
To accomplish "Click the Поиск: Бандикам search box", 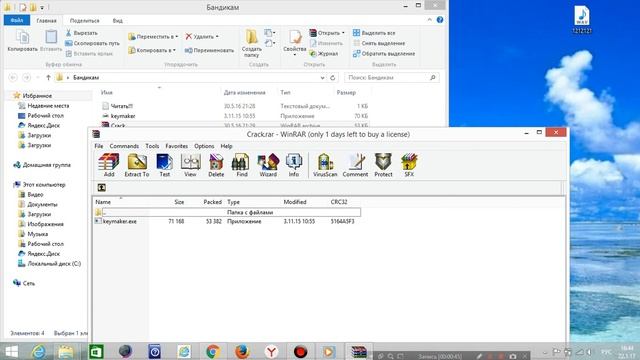I will pos(391,77).
